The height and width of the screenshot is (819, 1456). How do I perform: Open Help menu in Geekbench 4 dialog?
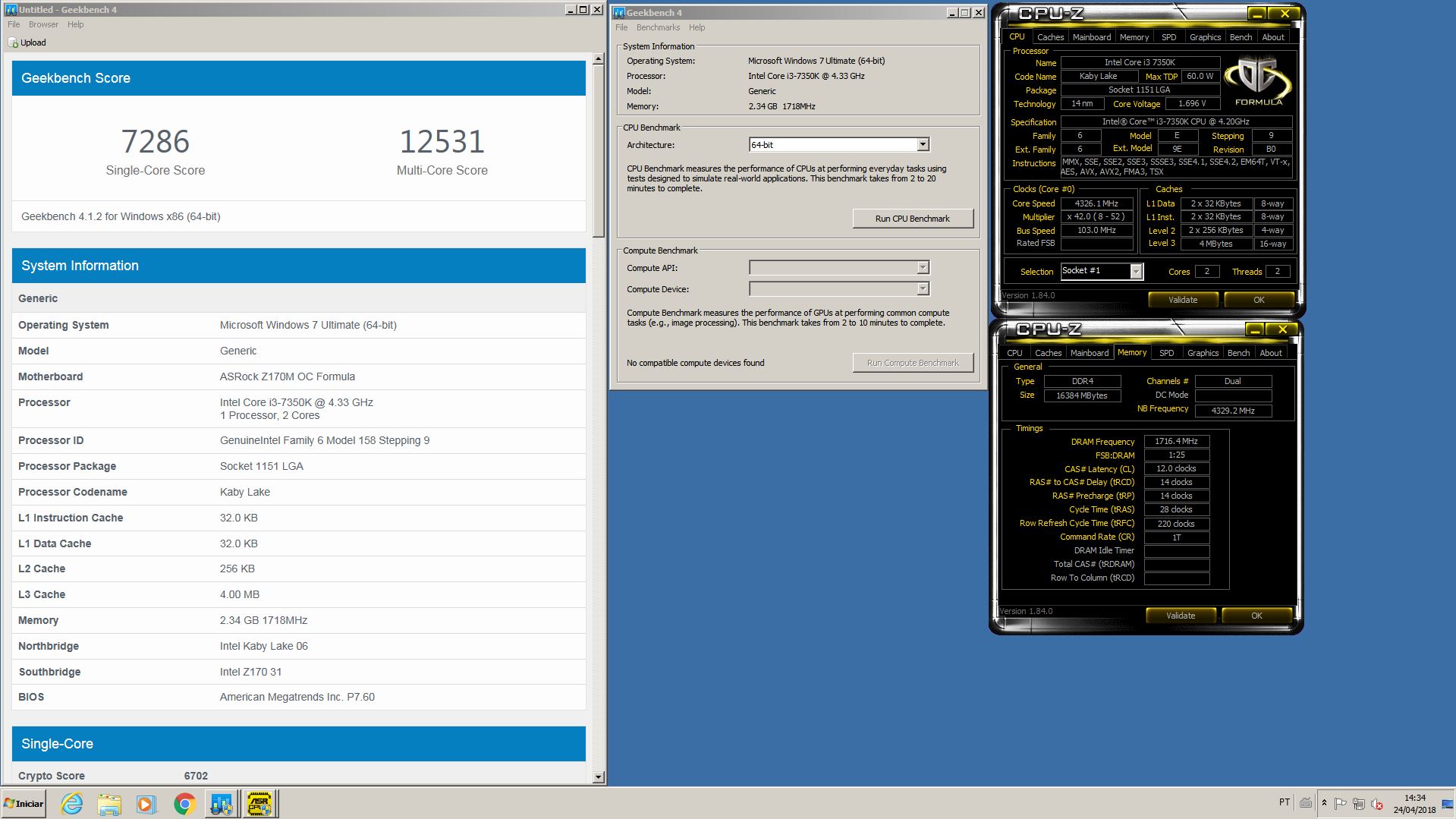pyautogui.click(x=697, y=27)
